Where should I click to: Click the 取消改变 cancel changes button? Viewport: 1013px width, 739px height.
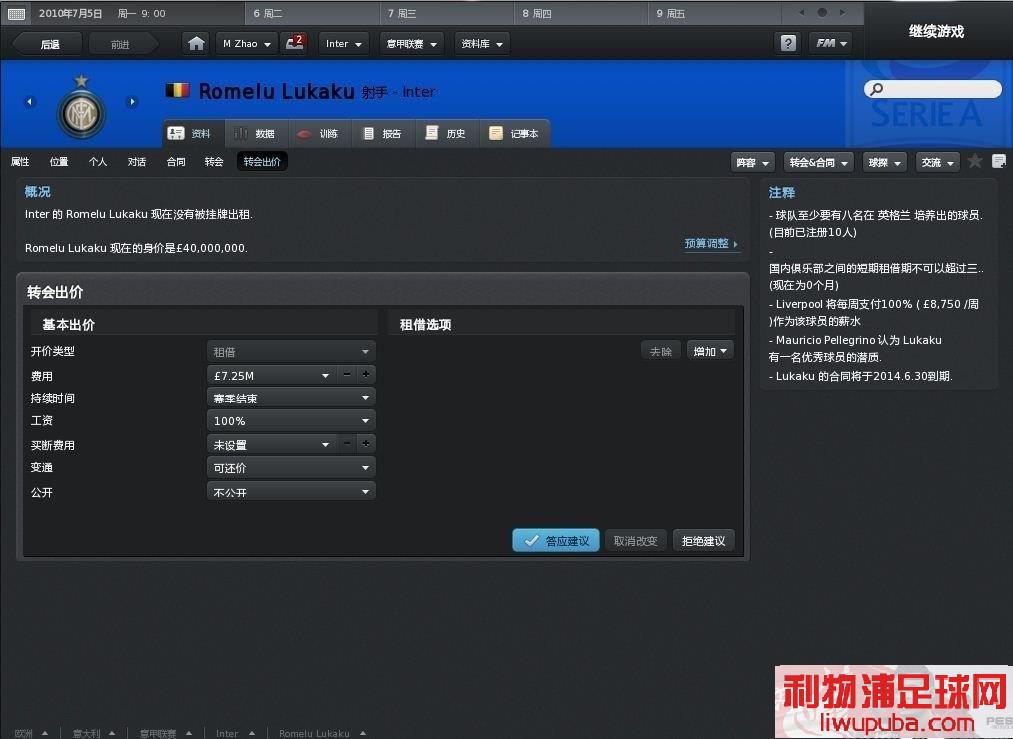point(636,541)
